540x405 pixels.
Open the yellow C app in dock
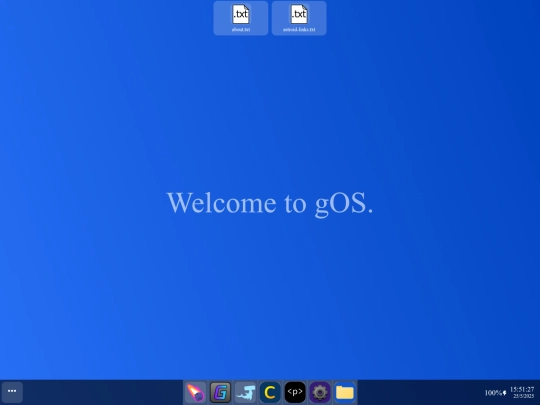(x=270, y=392)
